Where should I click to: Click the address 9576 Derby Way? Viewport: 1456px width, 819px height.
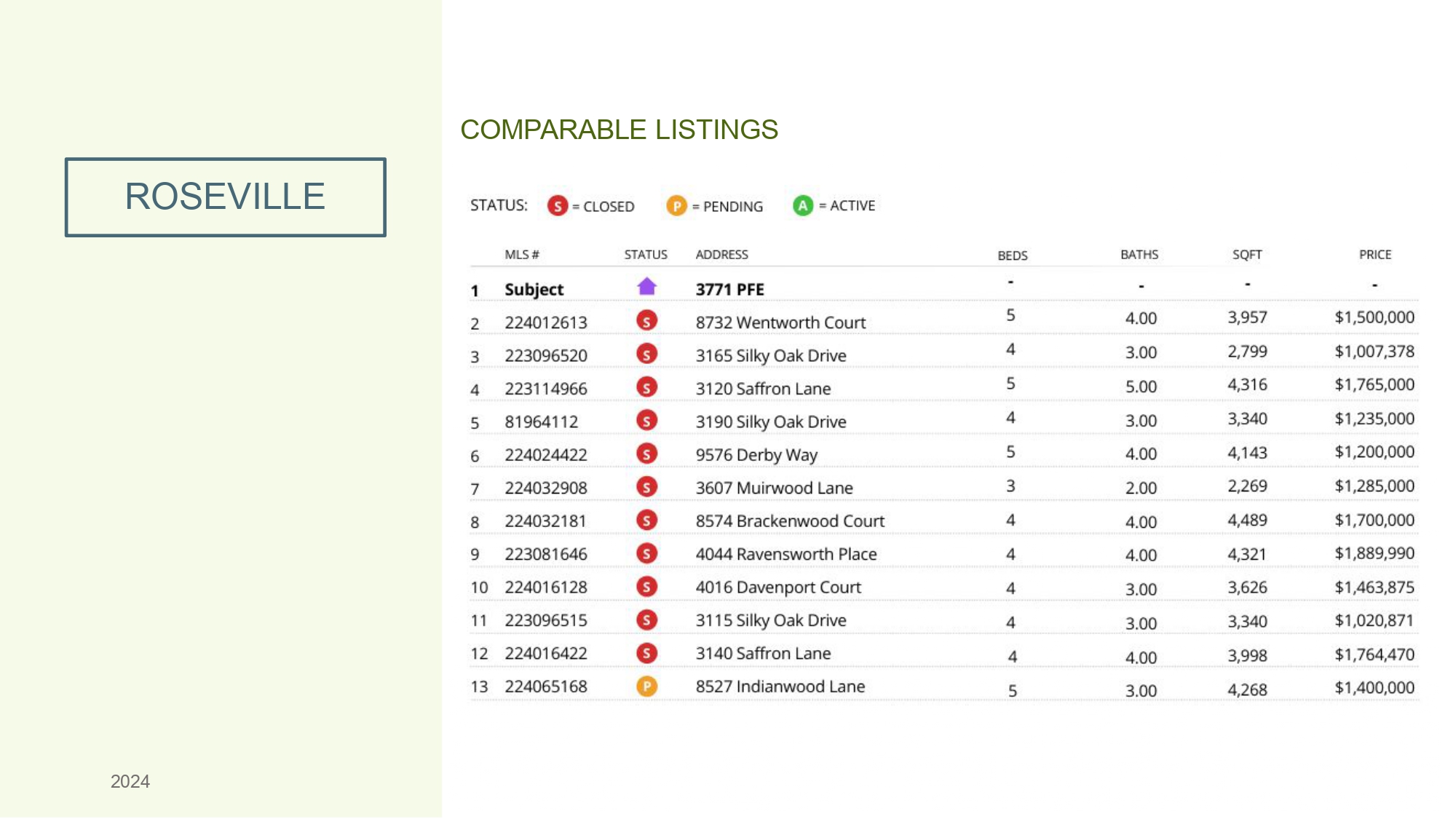[x=756, y=456]
